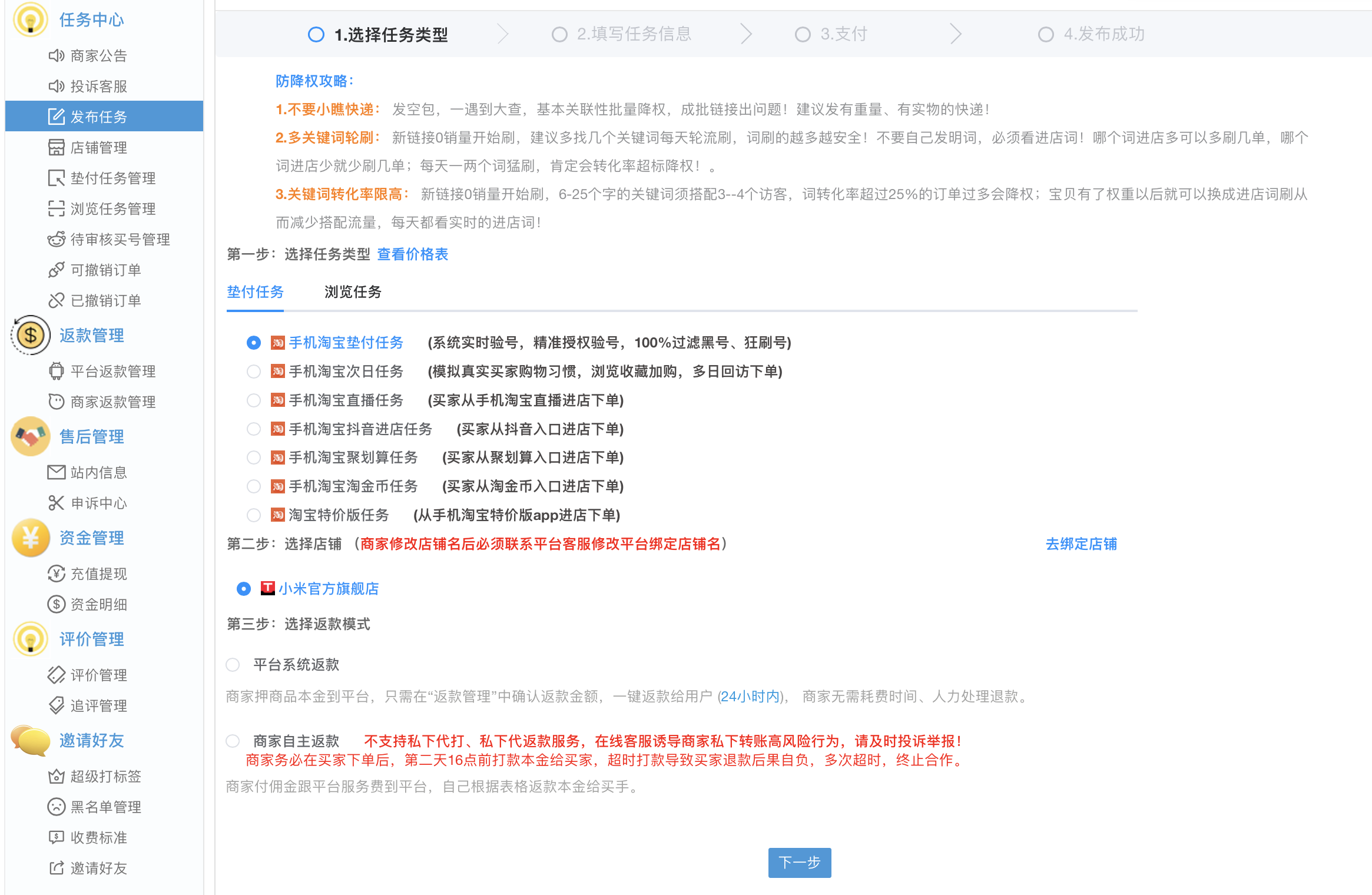Click the yen icon beside 充值提现
This screenshot has height=895, width=1372.
tap(56, 574)
